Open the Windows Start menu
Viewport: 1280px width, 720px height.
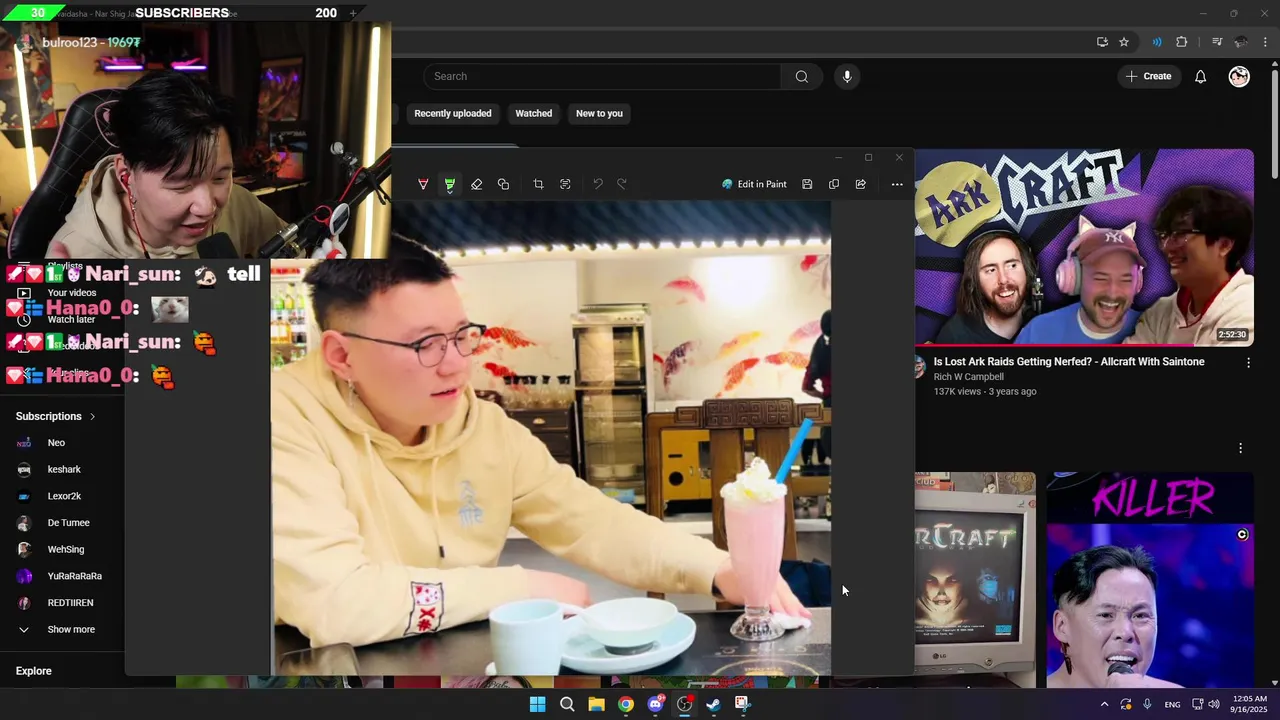coord(537,704)
